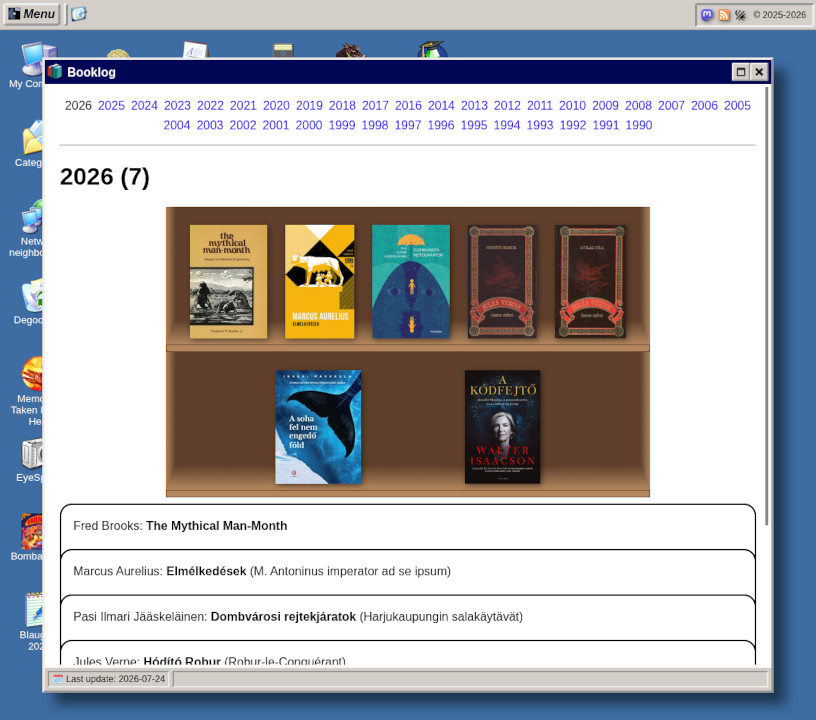
Task: Click the copyright 2025-2026 tray text
Action: pos(780,15)
